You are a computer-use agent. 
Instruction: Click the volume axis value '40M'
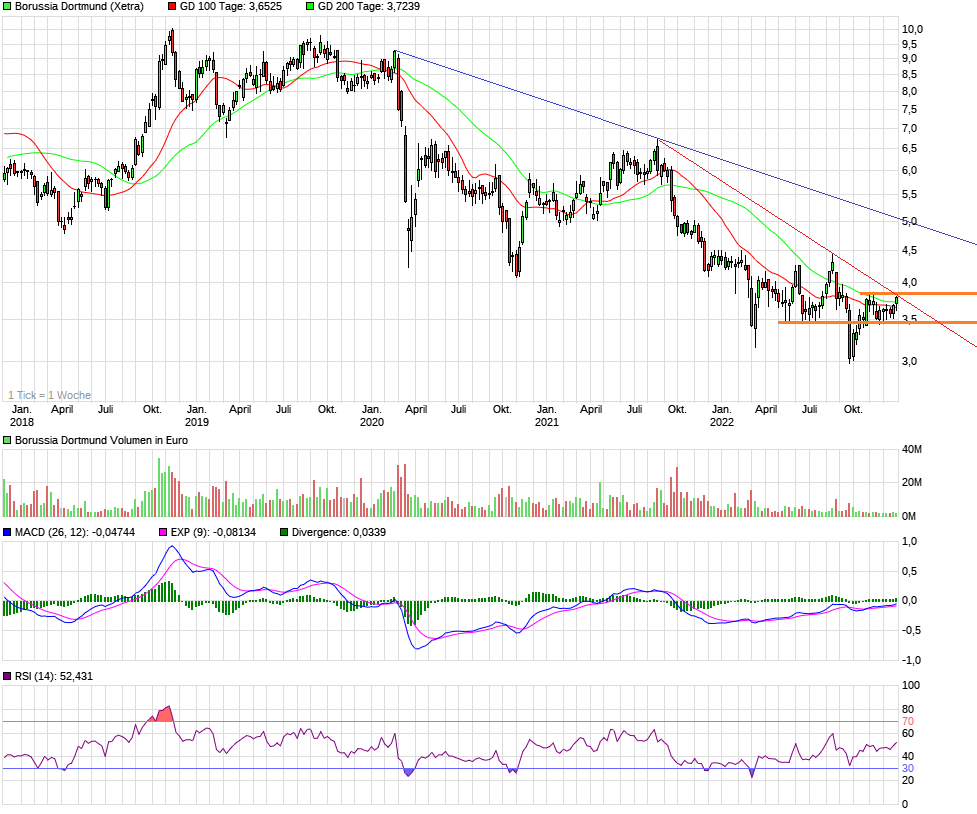coord(912,449)
